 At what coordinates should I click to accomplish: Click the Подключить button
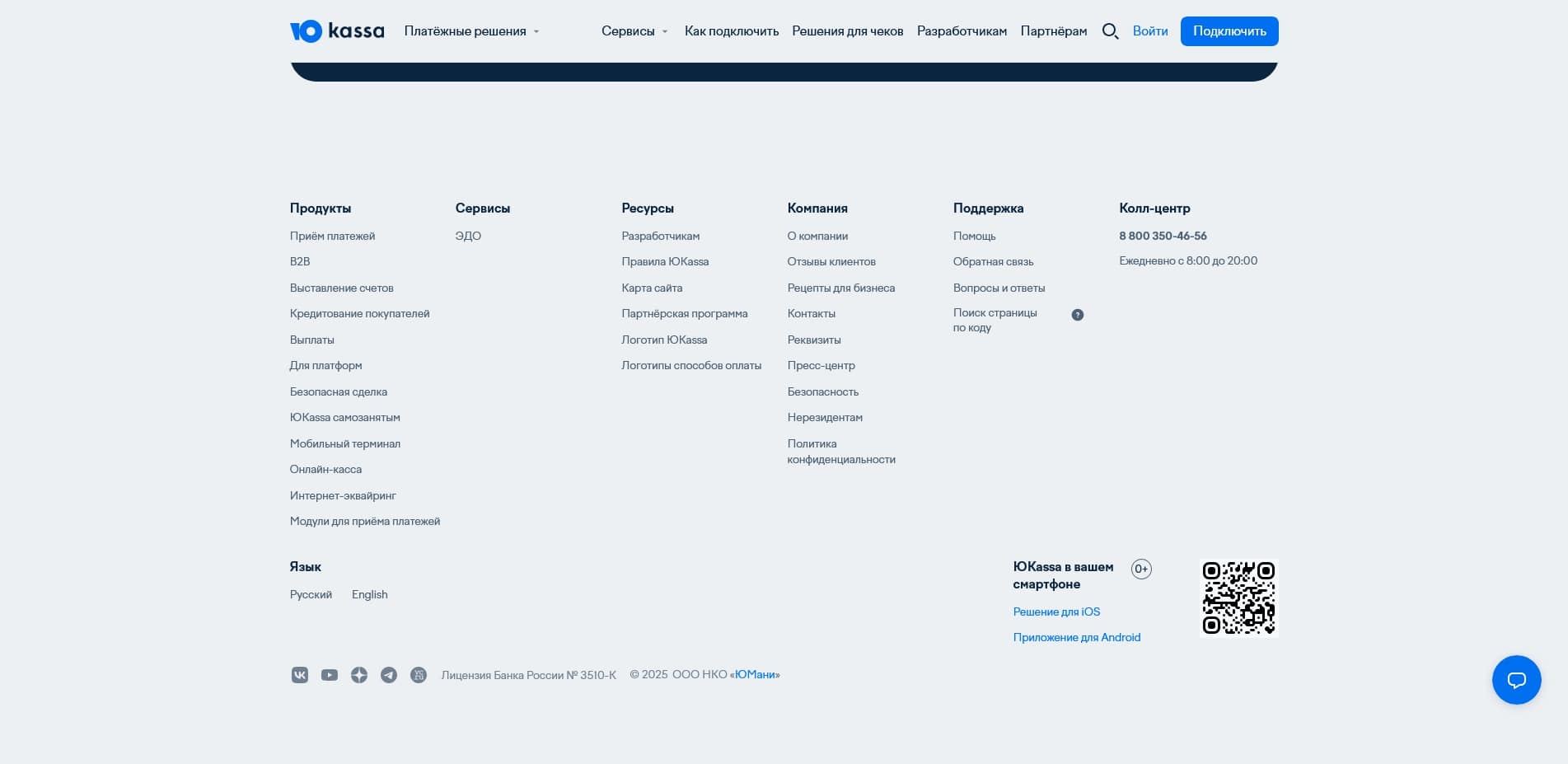point(1229,30)
